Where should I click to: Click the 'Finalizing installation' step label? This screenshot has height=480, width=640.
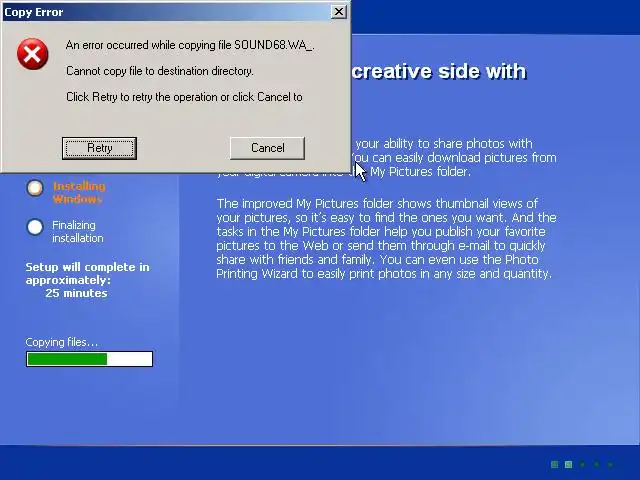point(78,231)
